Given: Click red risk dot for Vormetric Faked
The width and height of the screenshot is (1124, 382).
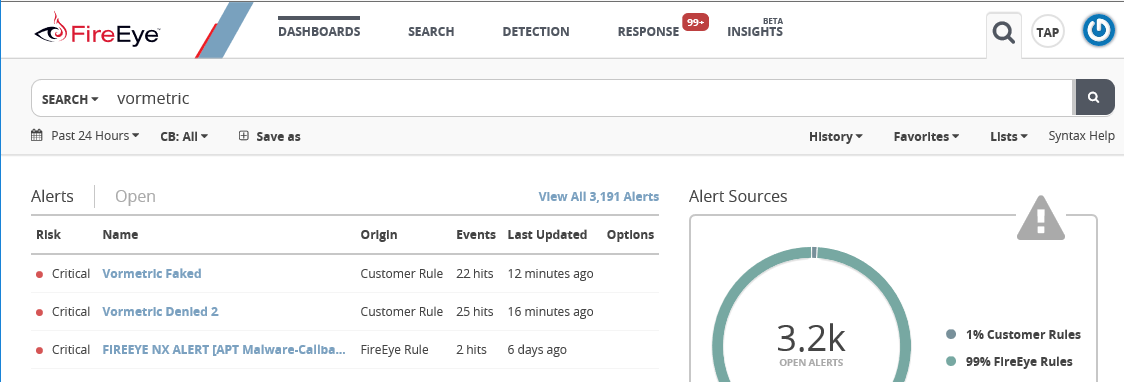Looking at the screenshot, I should (x=39, y=274).
